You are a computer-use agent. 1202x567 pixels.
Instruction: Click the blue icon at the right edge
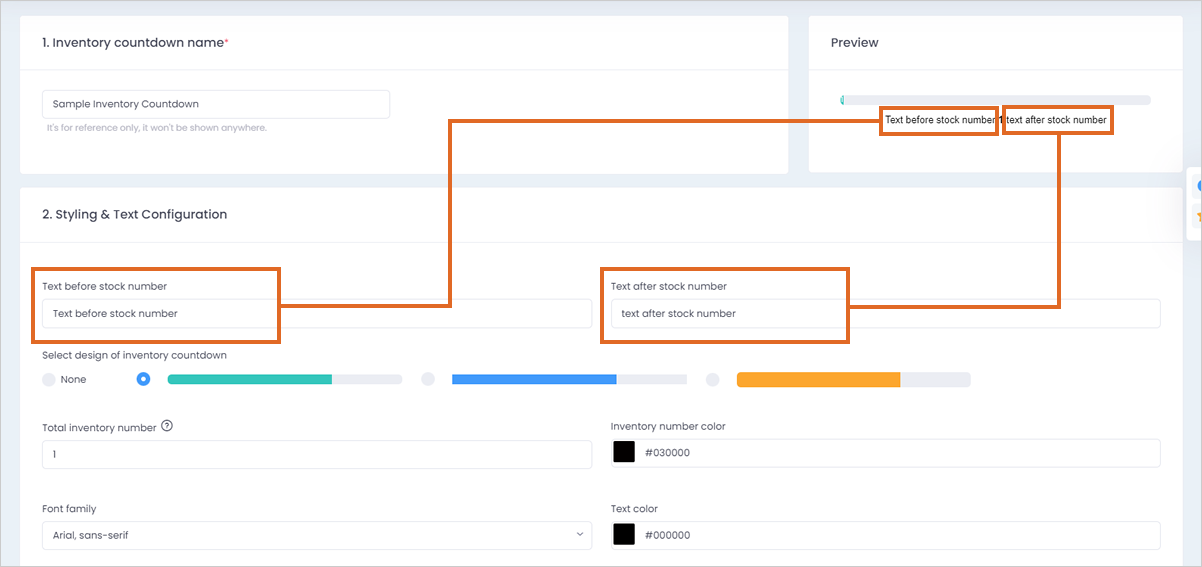(1198, 187)
